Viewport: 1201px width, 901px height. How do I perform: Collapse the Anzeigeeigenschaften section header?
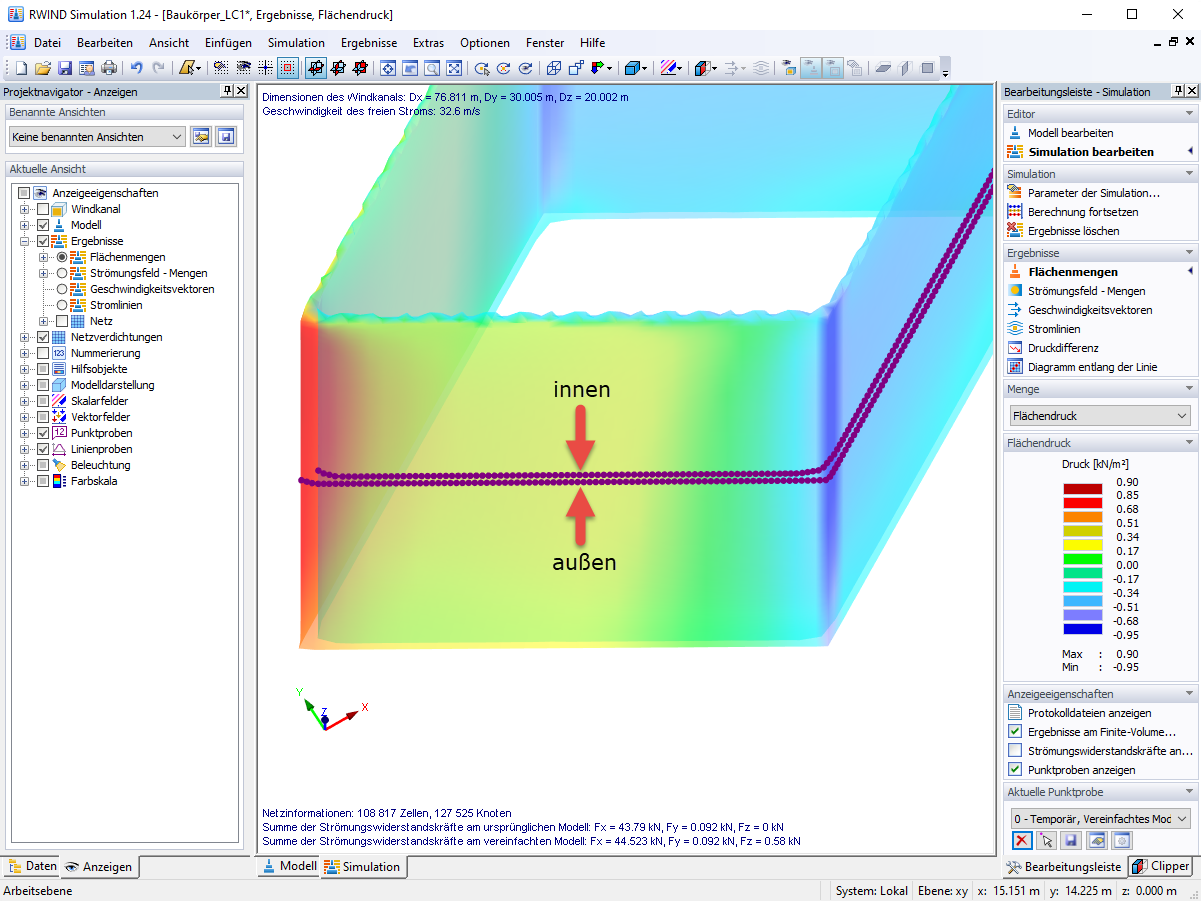pos(1189,694)
